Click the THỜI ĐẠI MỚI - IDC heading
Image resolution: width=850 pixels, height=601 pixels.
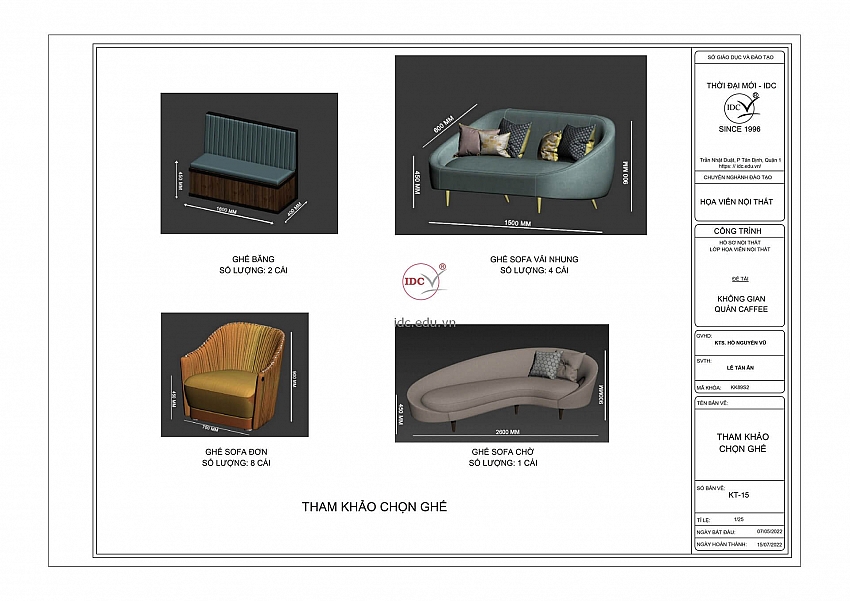click(x=740, y=85)
